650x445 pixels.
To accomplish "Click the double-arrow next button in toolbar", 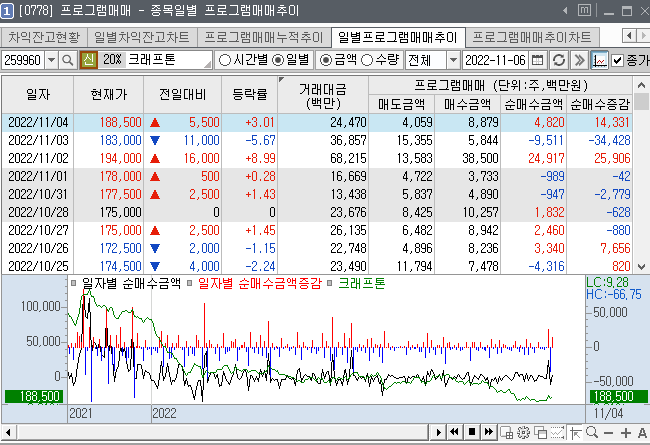I will [577, 60].
